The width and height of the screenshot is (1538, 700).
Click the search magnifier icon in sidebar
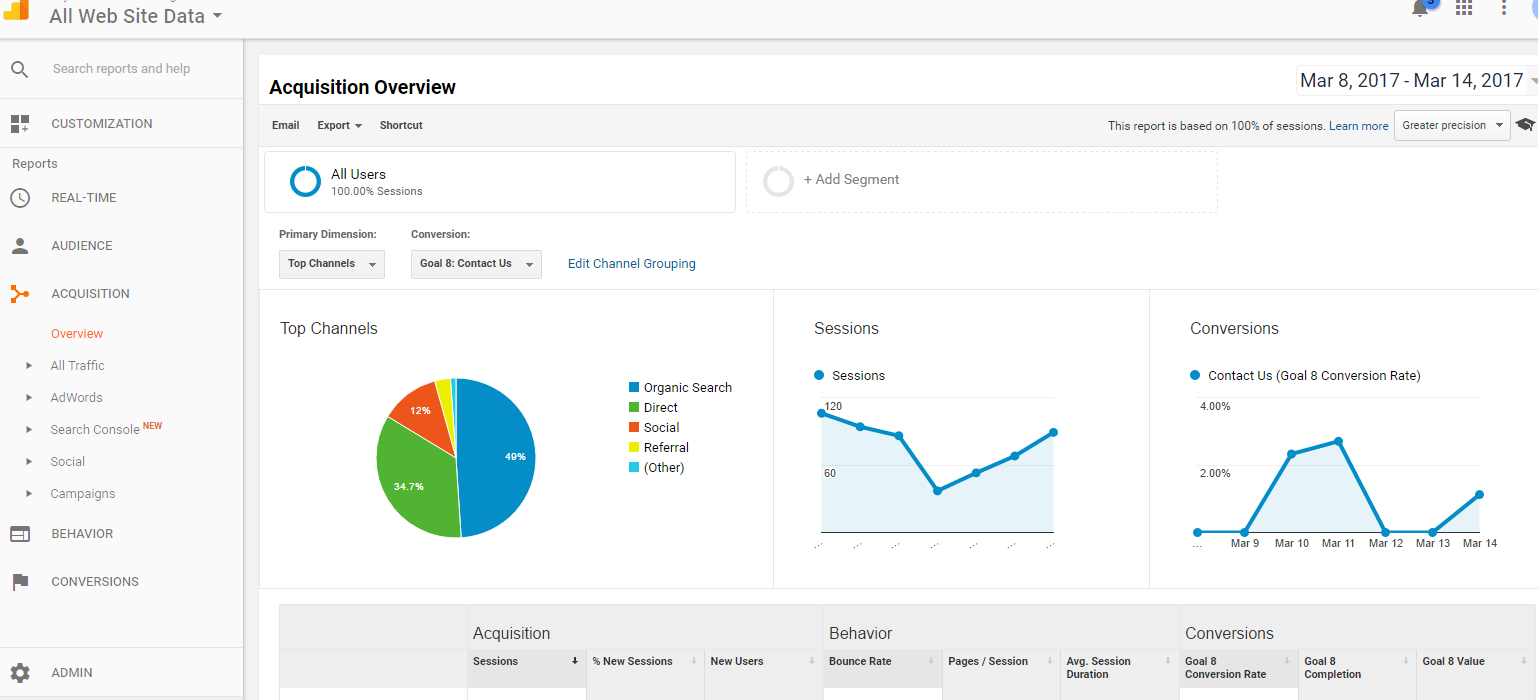pos(20,69)
